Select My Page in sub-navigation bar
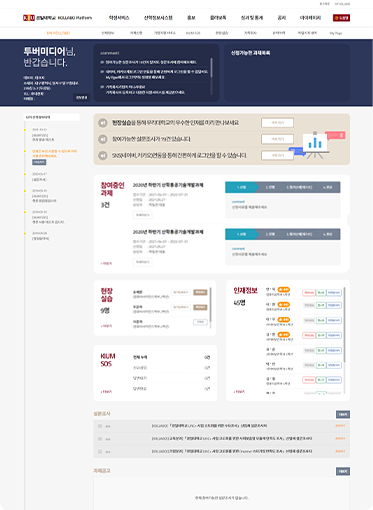373x510 pixels. pyautogui.click(x=336, y=33)
